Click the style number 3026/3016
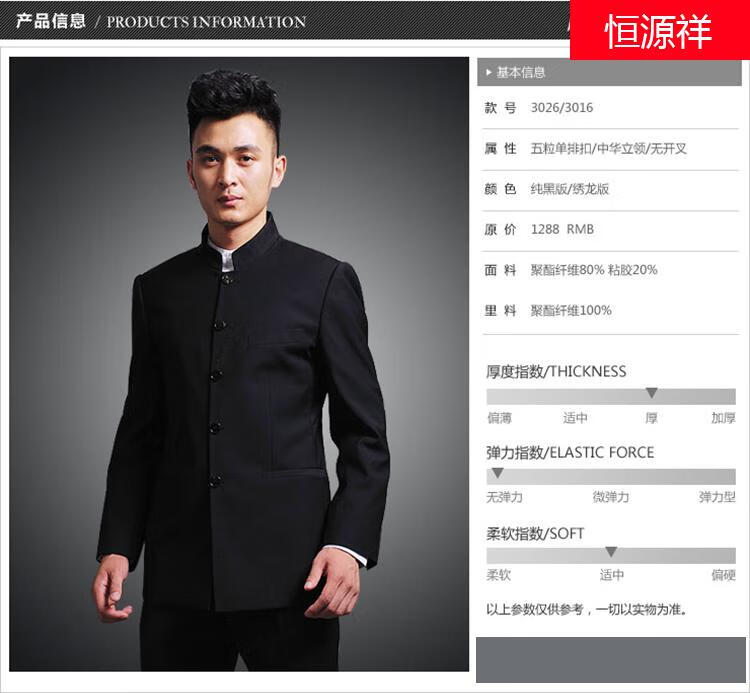The image size is (750, 693). (562, 108)
